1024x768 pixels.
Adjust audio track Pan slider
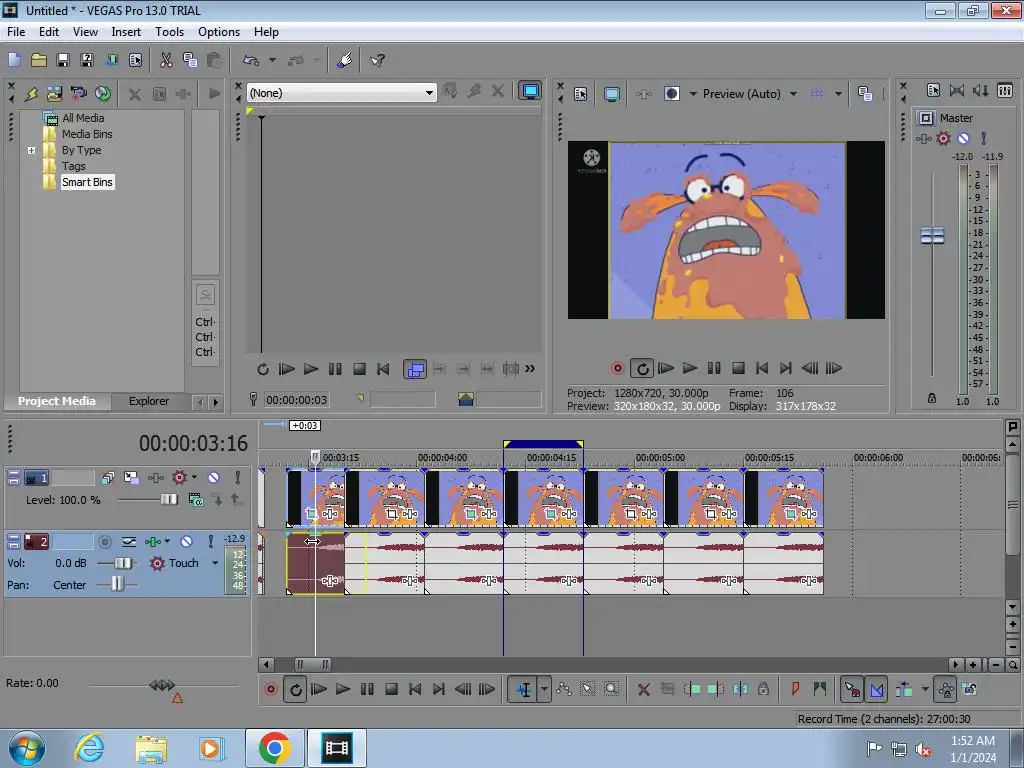(x=117, y=584)
